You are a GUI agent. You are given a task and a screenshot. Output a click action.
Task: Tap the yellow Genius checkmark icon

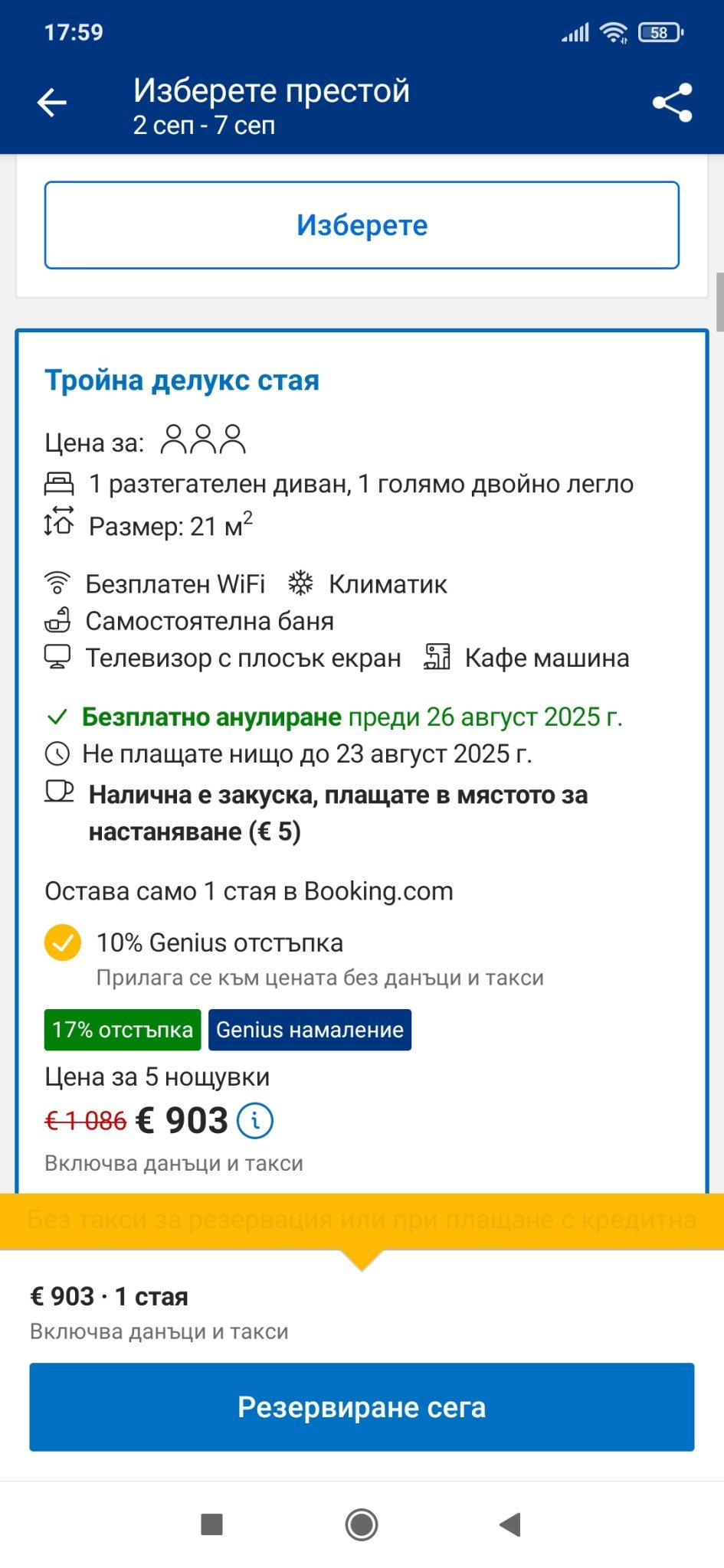[x=63, y=942]
